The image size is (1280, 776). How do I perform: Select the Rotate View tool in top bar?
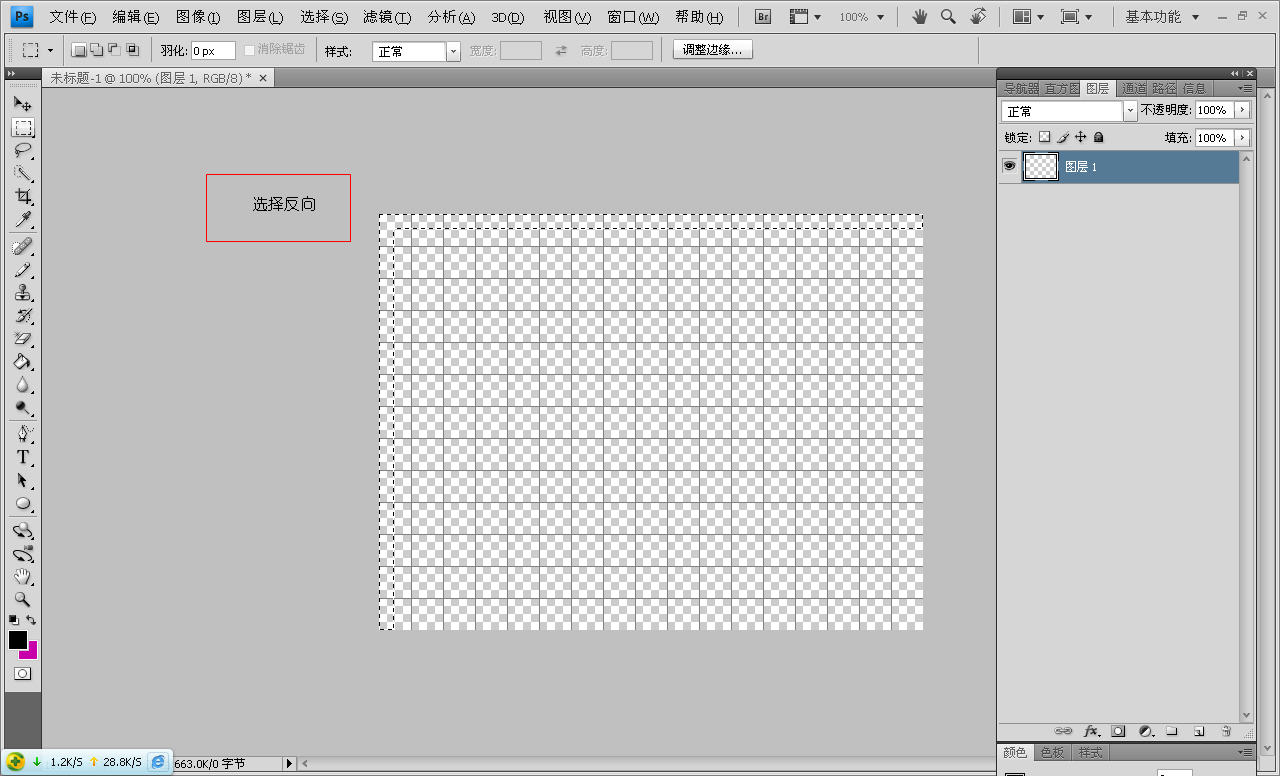(978, 17)
